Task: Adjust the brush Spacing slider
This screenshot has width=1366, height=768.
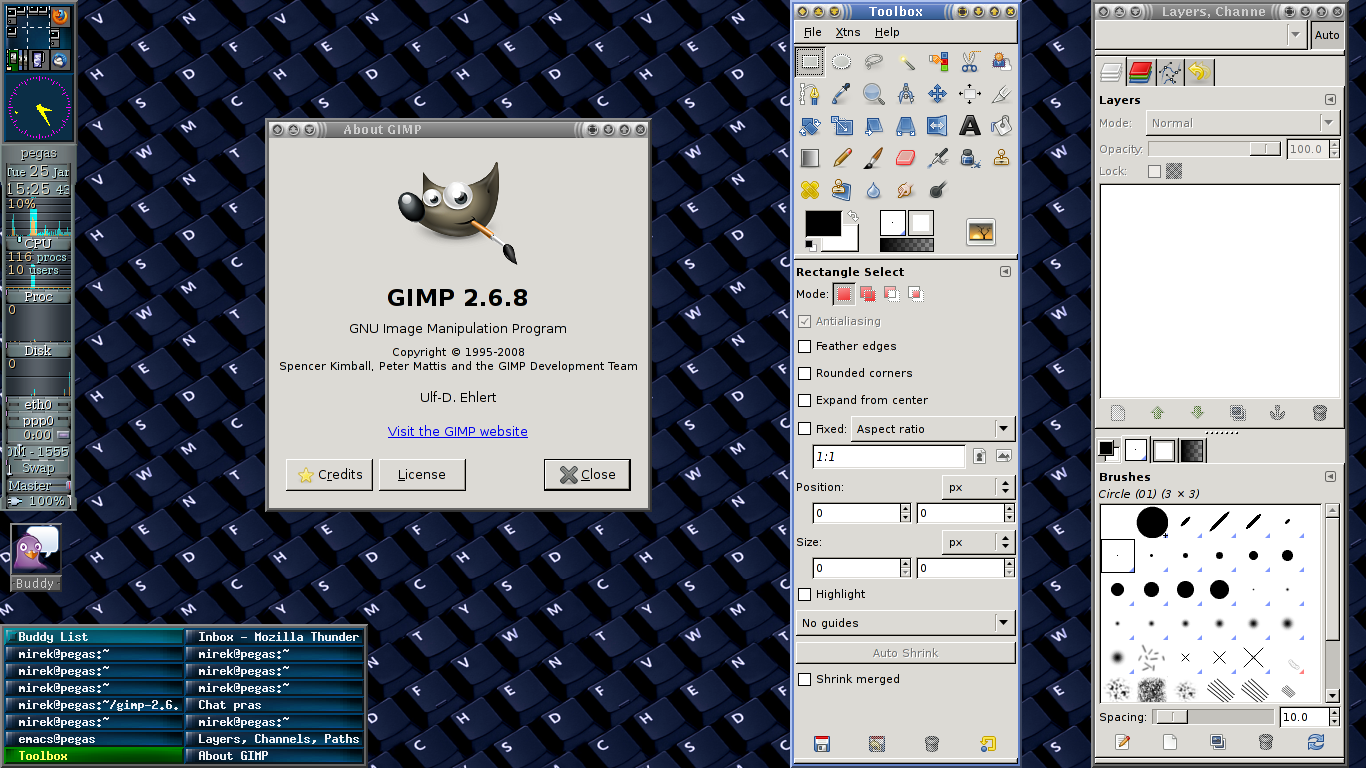Action: (x=1215, y=717)
